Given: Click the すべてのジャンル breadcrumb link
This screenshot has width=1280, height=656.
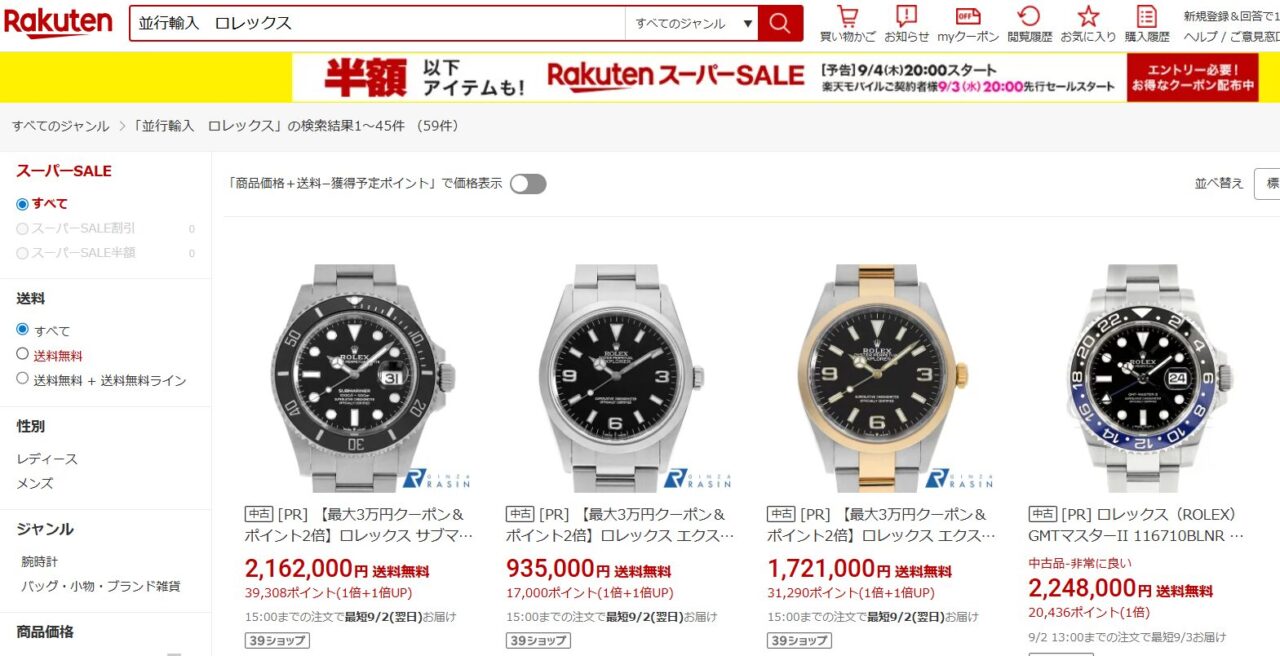Looking at the screenshot, I should 61,126.
